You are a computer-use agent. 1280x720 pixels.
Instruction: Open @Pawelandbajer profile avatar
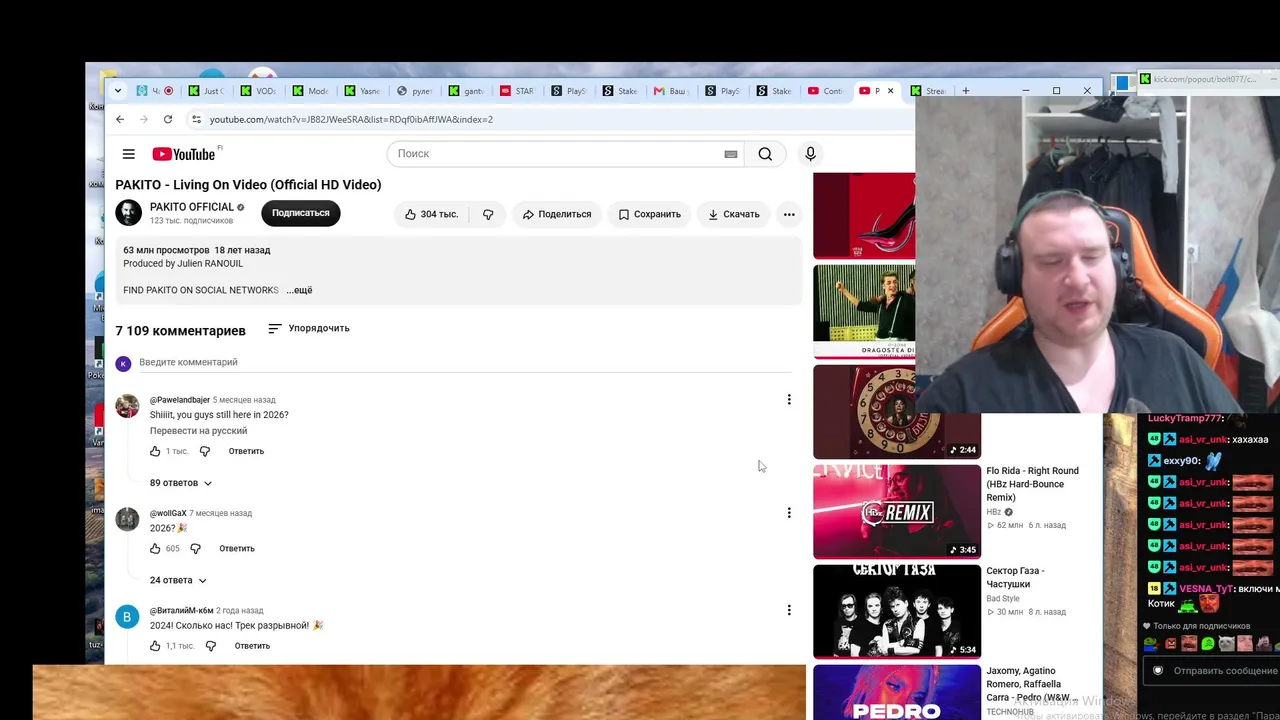click(127, 405)
